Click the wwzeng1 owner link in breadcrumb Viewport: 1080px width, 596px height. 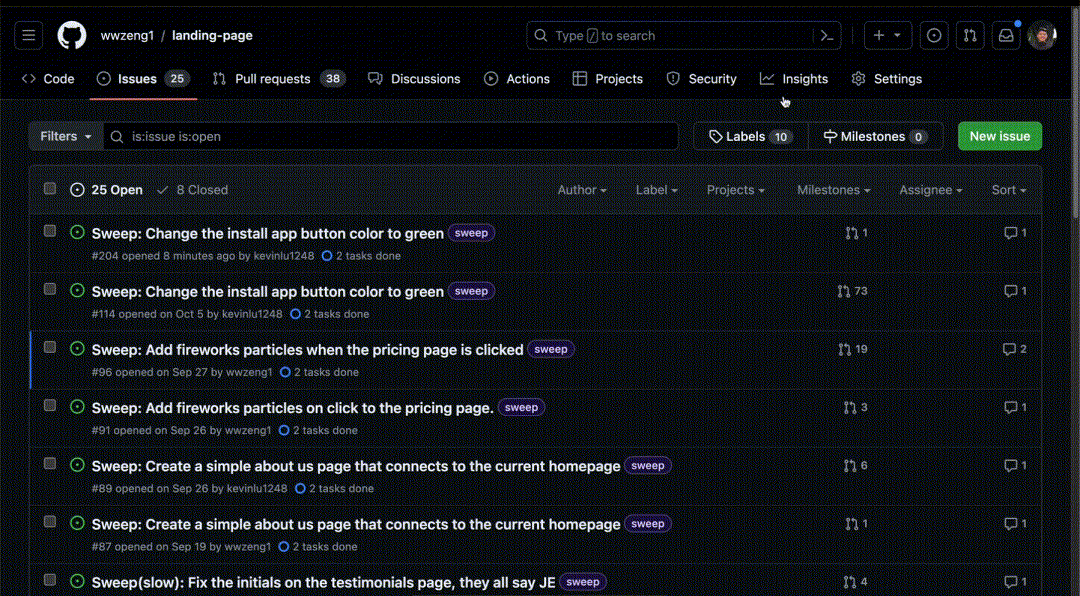click(127, 36)
